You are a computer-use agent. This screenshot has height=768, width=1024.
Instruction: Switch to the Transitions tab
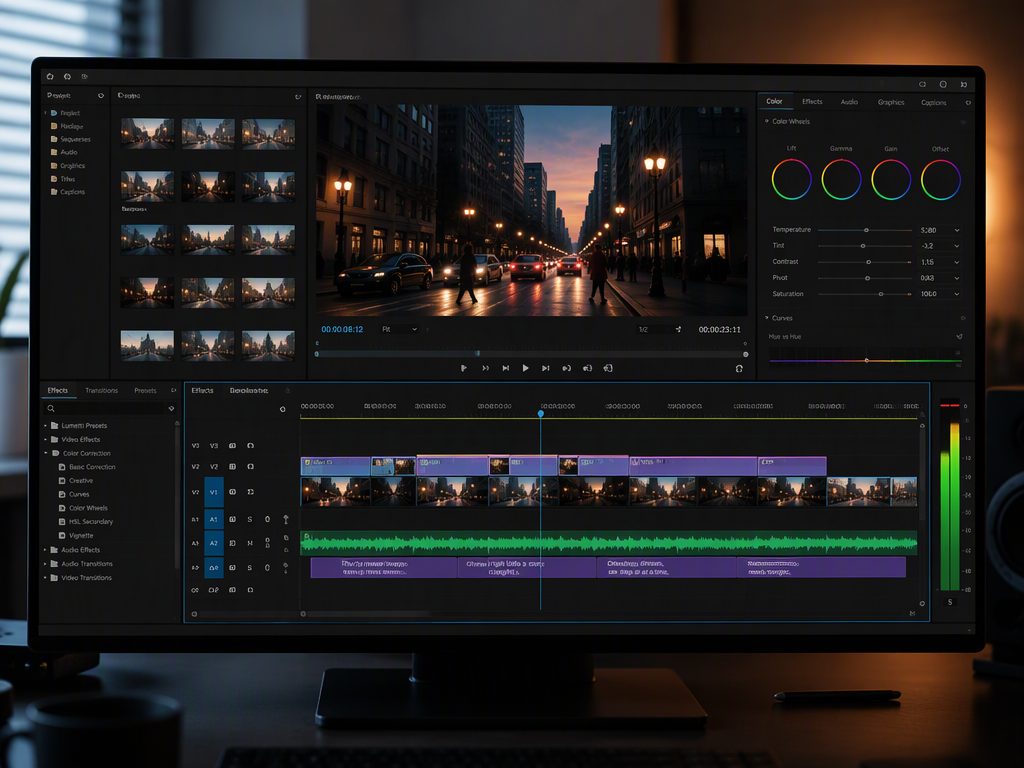point(101,391)
